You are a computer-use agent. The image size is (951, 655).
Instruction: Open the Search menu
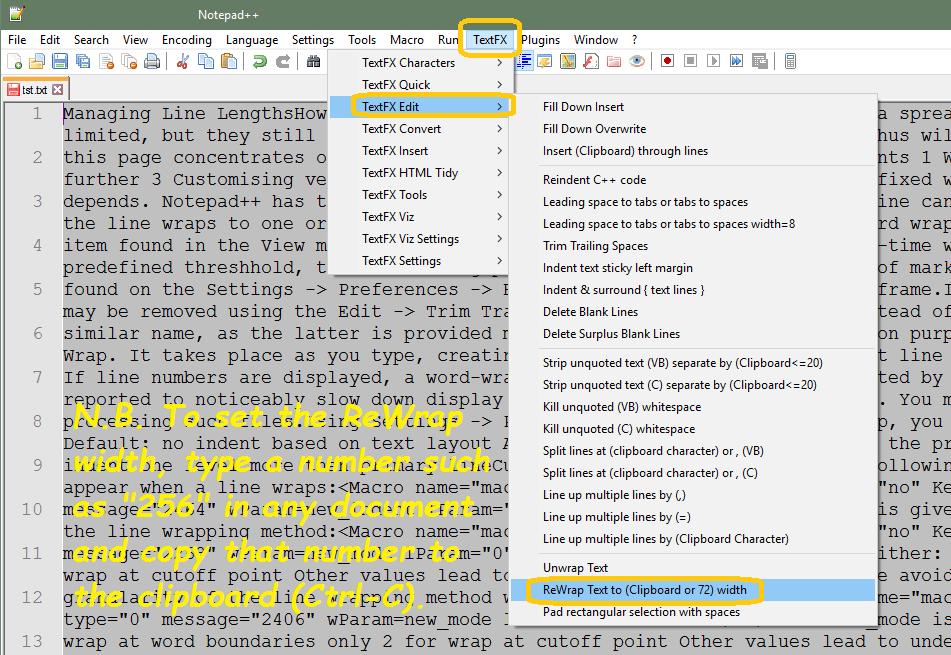tap(91, 40)
